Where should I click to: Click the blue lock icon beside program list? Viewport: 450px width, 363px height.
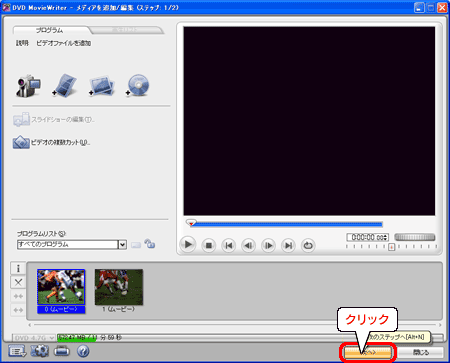pos(150,244)
